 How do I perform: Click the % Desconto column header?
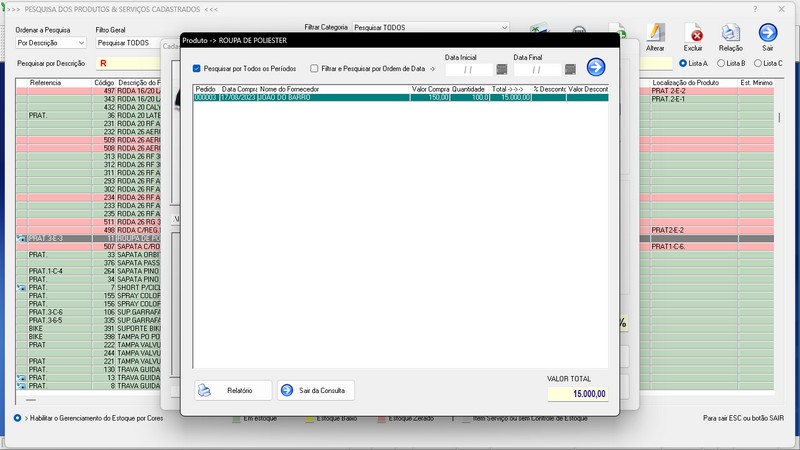(x=549, y=89)
